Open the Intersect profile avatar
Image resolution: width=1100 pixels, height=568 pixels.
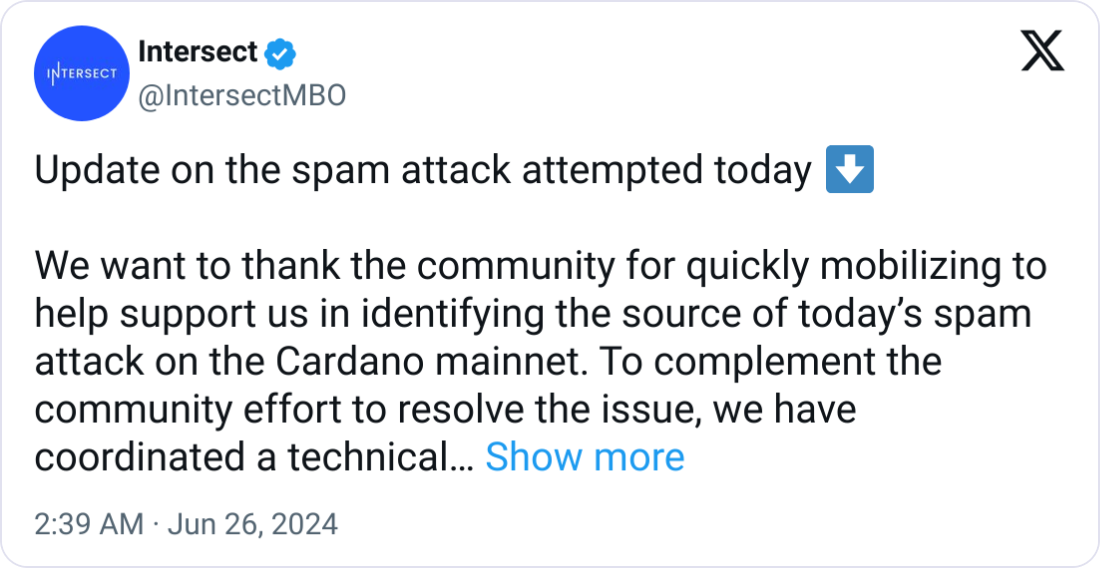coord(82,74)
